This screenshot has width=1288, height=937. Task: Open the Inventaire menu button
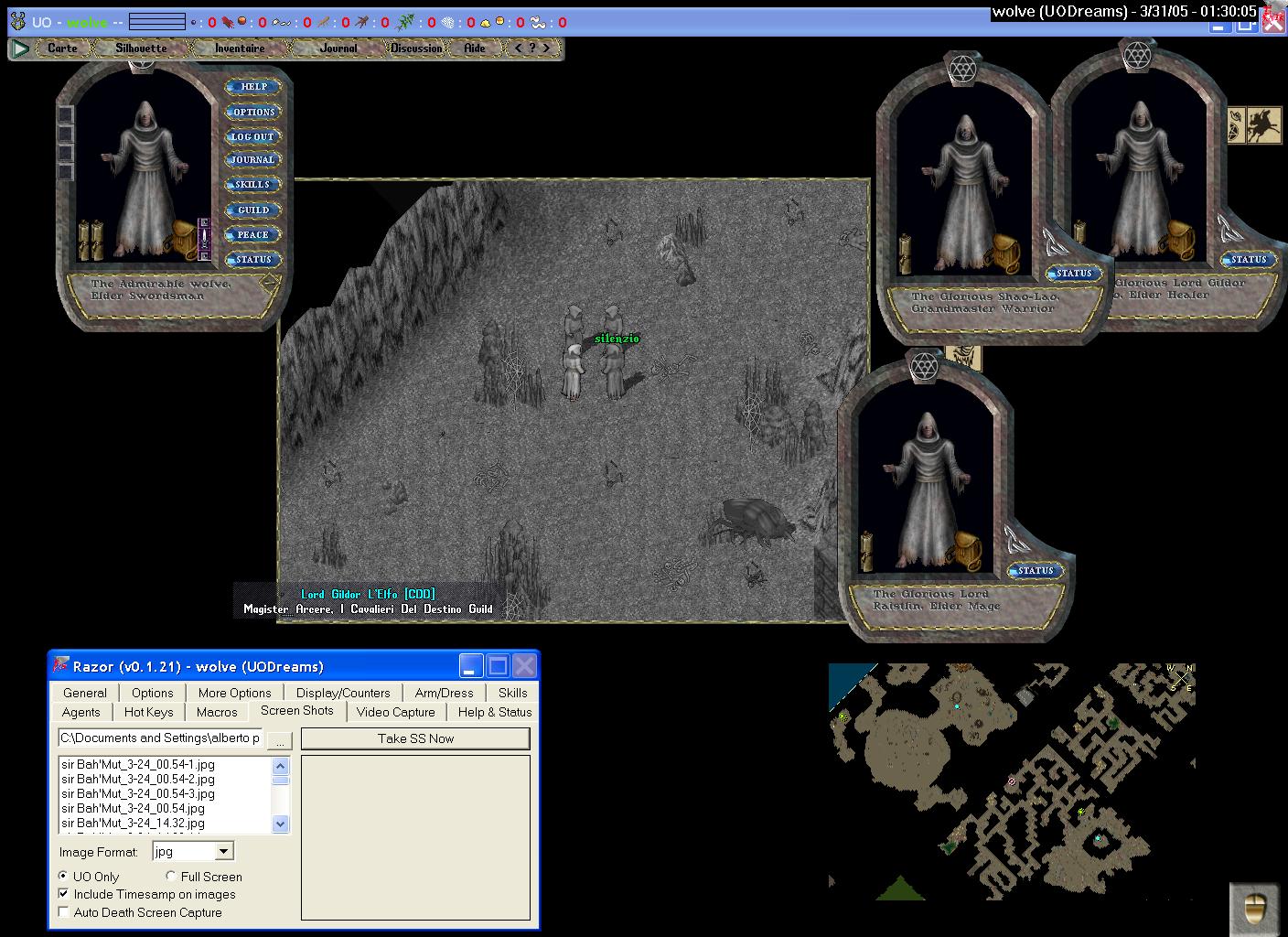pyautogui.click(x=240, y=48)
